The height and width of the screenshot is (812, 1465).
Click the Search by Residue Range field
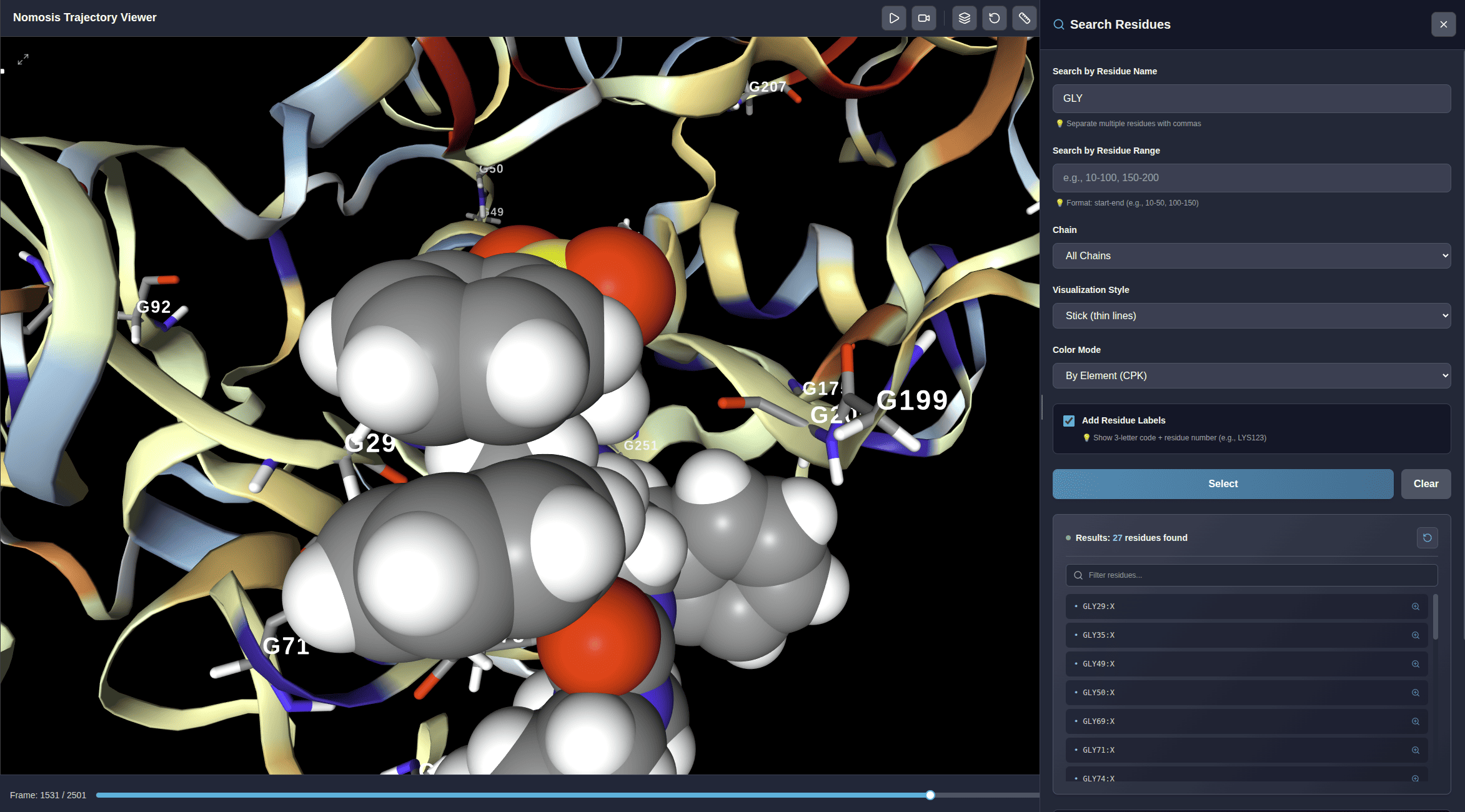1251,178
